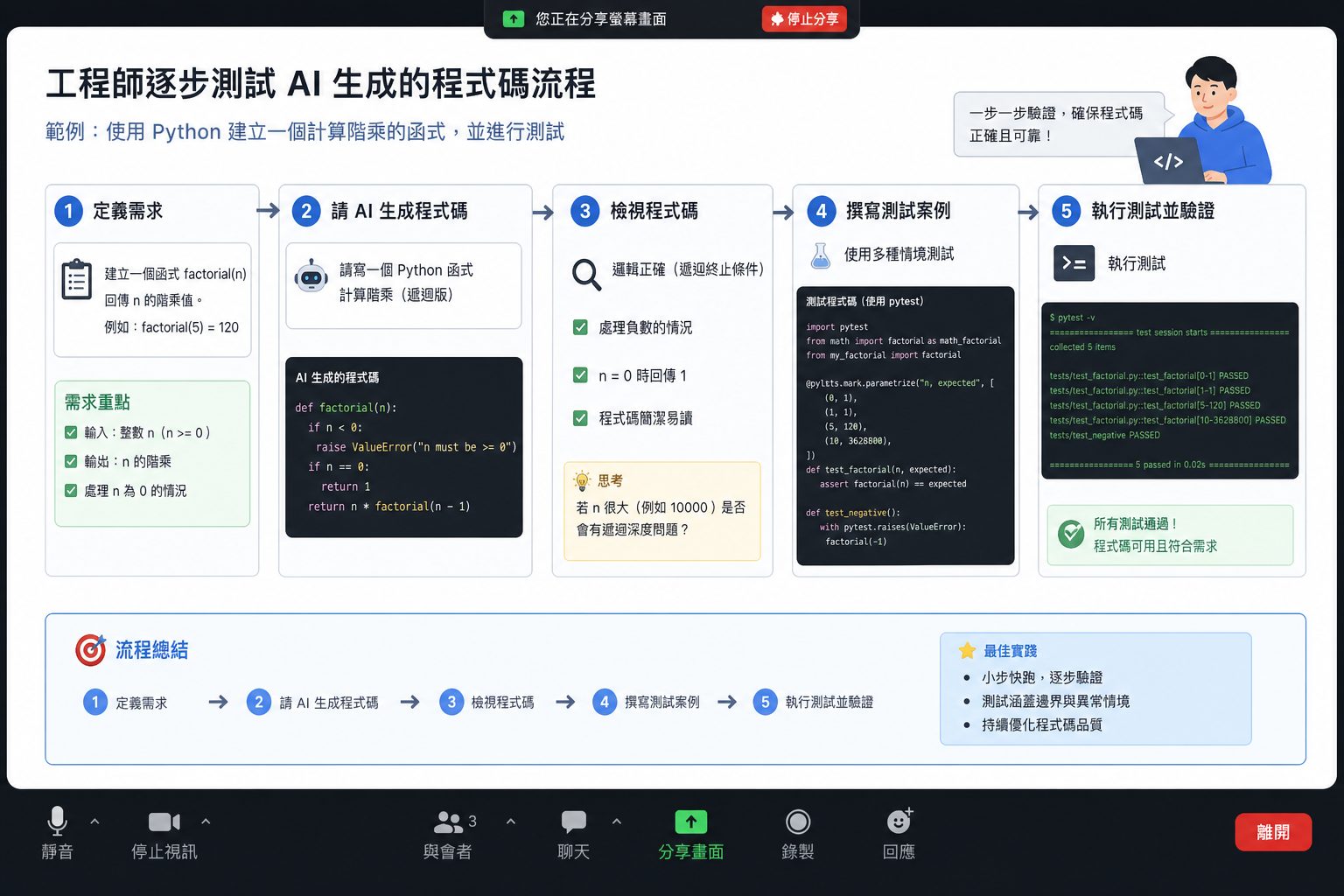The height and width of the screenshot is (896, 1344).
Task: Click the laptop with code symbol
Action: [x=1169, y=161]
